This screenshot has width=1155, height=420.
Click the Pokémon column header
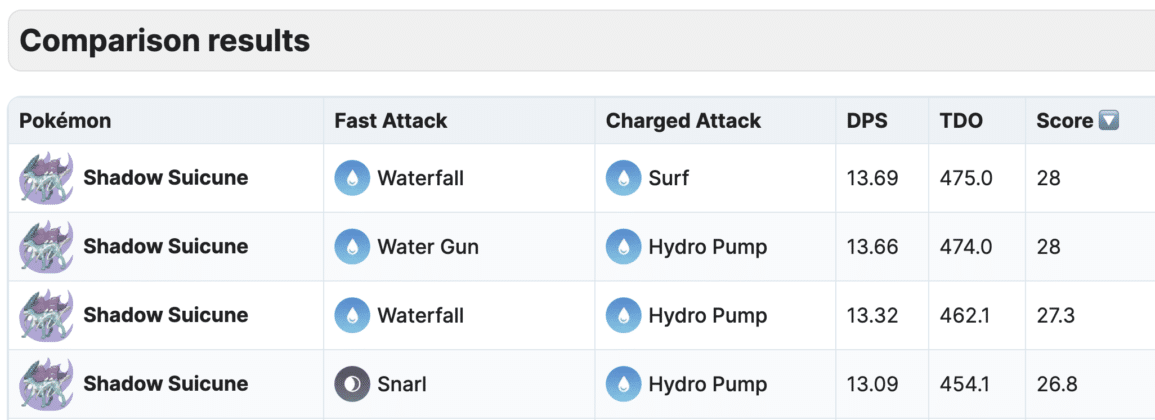pyautogui.click(x=65, y=121)
